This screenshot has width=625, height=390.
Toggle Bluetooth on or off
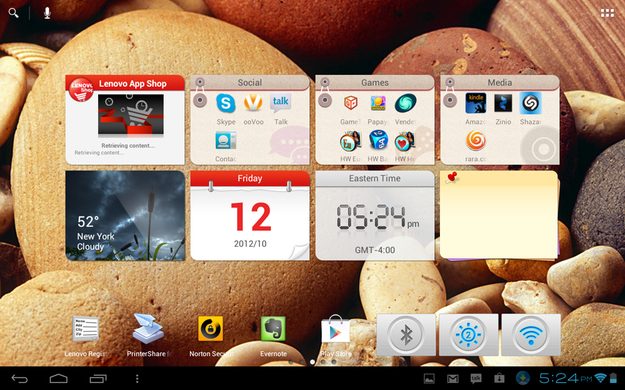tap(406, 335)
